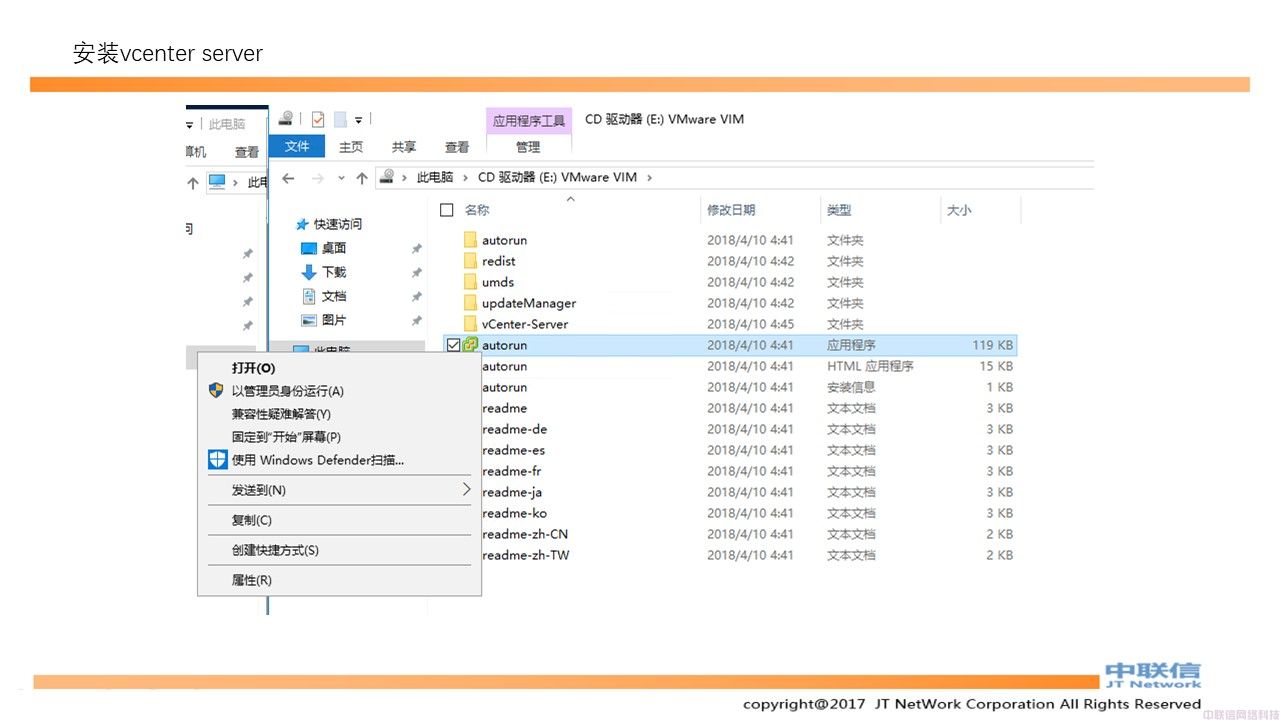Switch to the 主页 ribbon tab
The height and width of the screenshot is (720, 1280).
(351, 147)
